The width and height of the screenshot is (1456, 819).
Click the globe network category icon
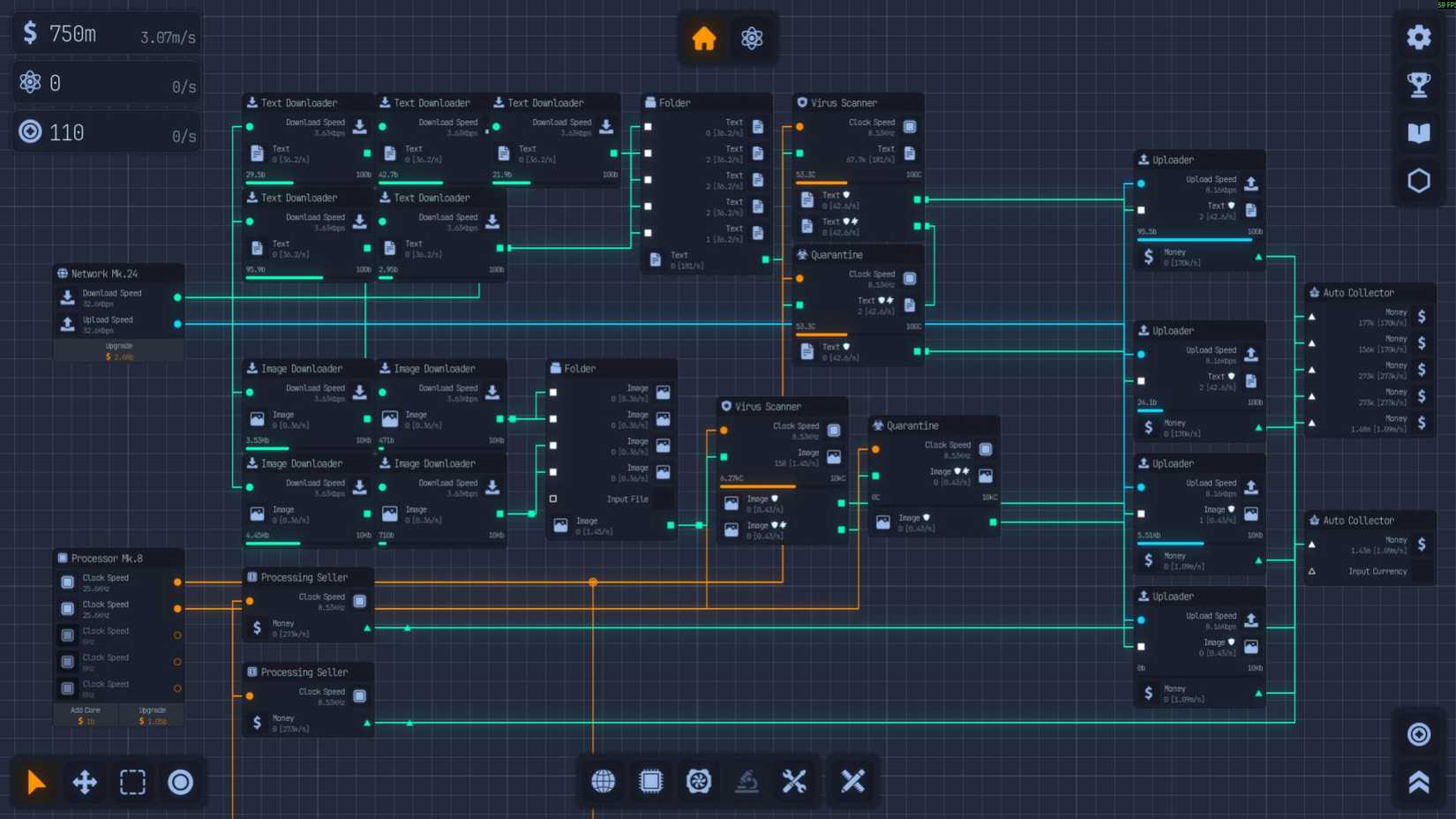pyautogui.click(x=604, y=781)
